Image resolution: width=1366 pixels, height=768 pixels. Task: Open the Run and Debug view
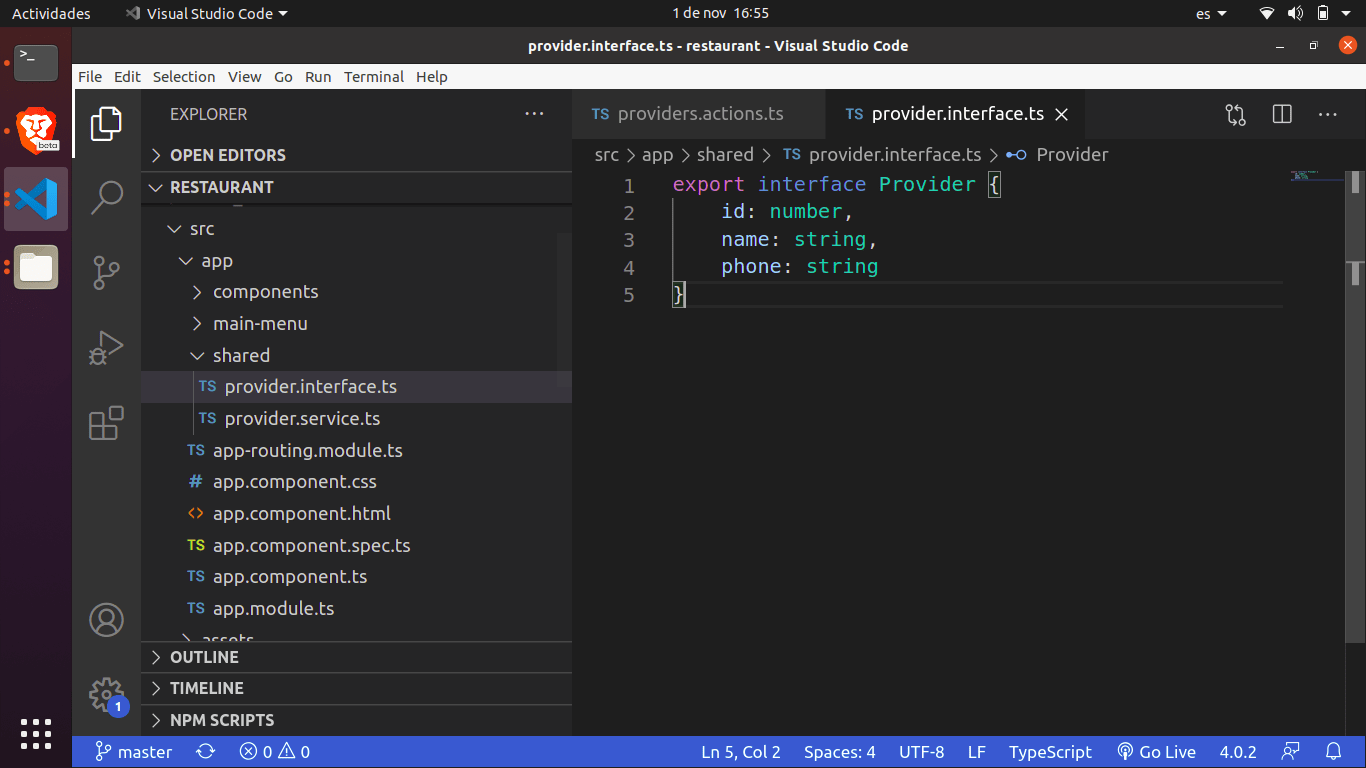click(106, 347)
